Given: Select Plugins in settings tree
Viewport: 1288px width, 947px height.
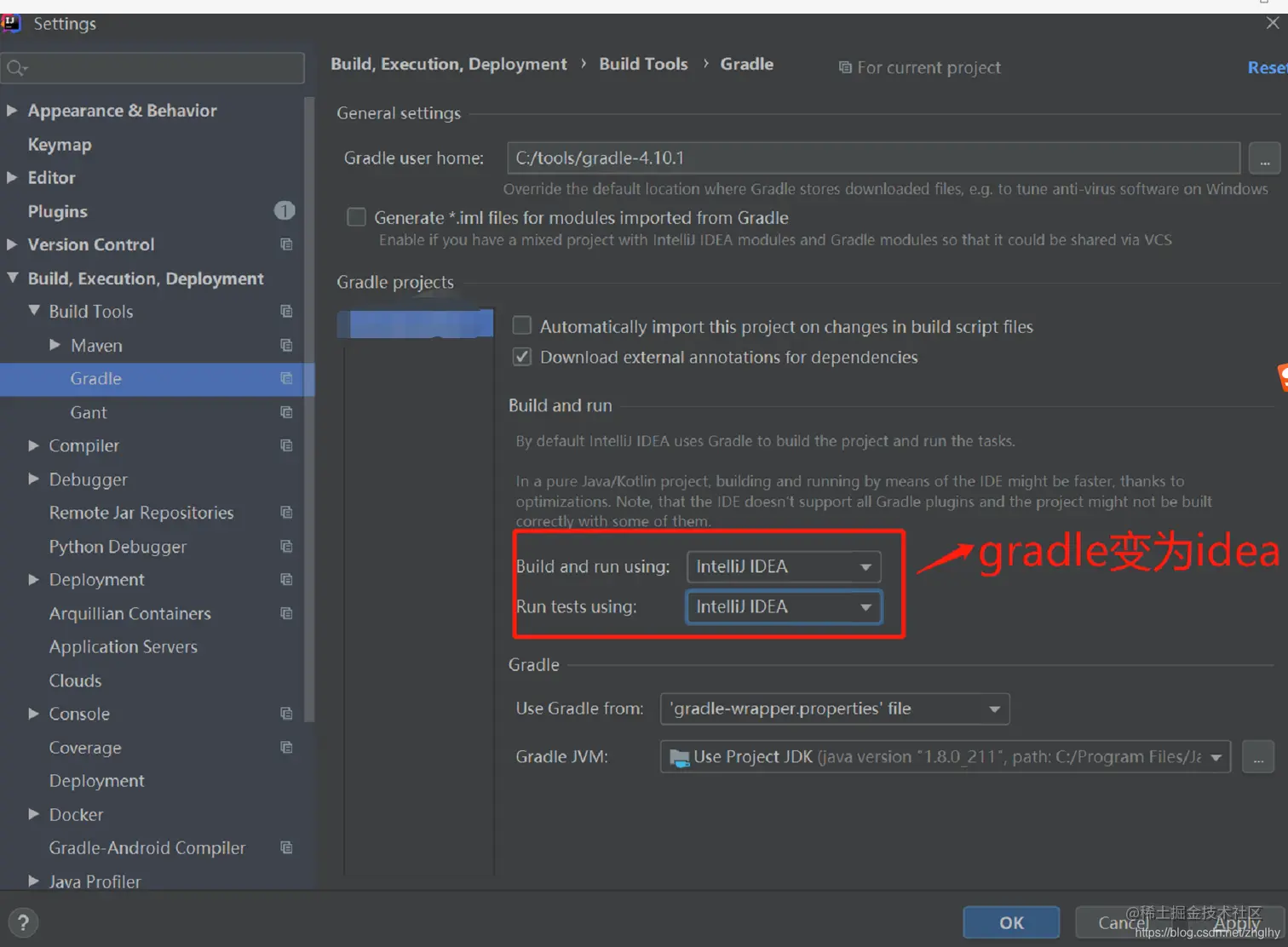Looking at the screenshot, I should point(58,211).
